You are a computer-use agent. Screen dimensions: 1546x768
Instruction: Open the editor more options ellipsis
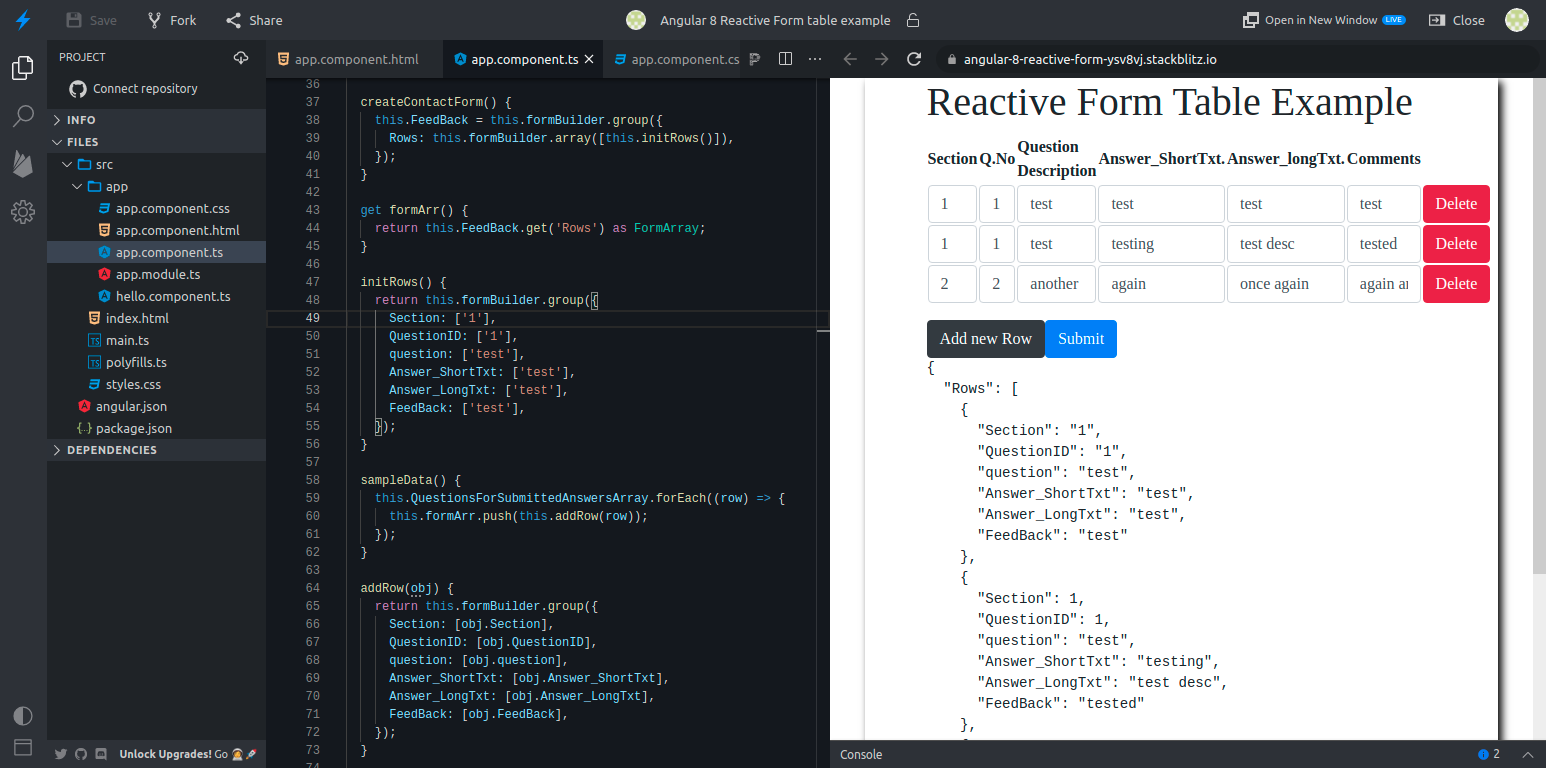pos(816,59)
